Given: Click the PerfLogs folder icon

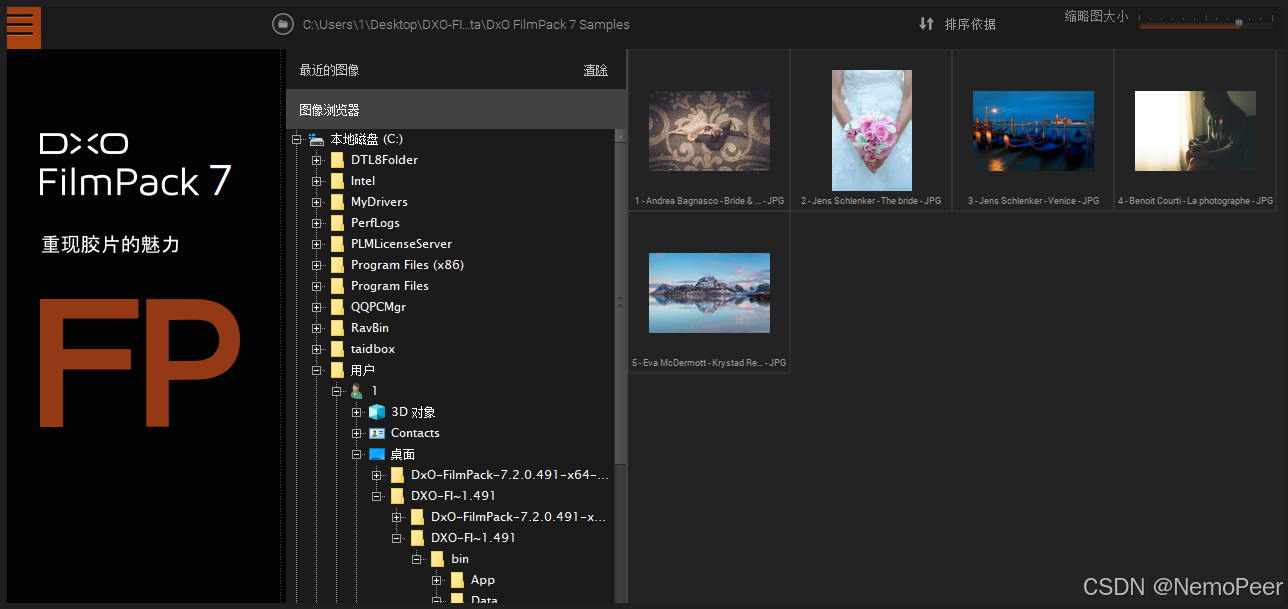Looking at the screenshot, I should (337, 223).
